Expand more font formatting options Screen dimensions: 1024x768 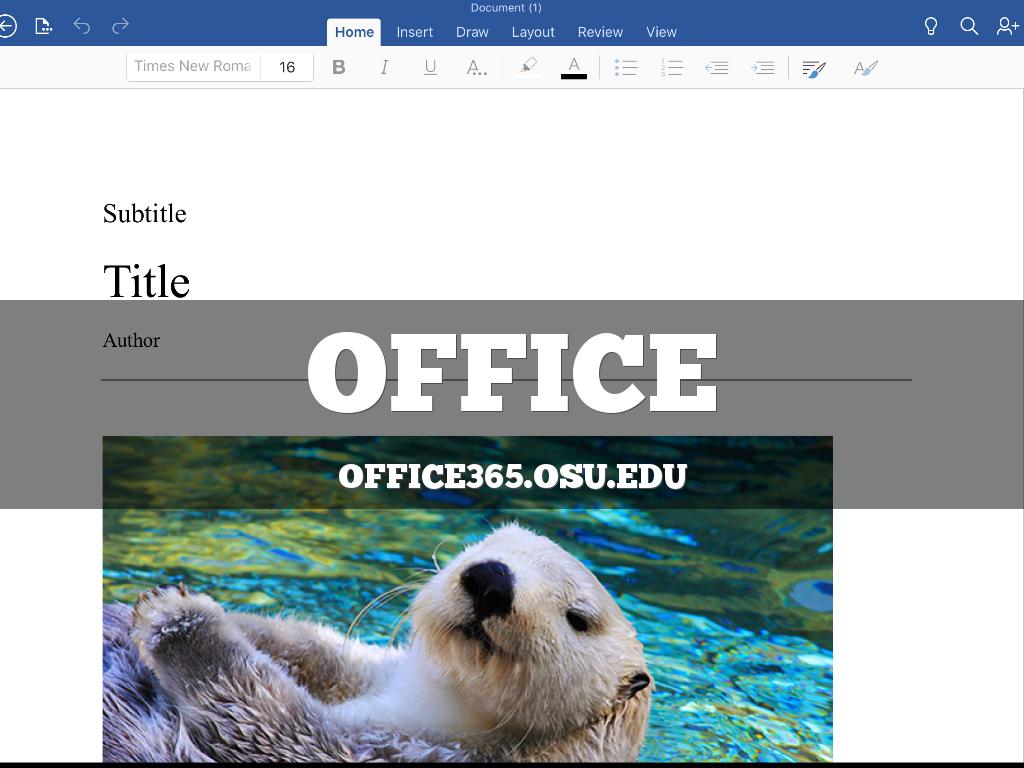pos(477,67)
